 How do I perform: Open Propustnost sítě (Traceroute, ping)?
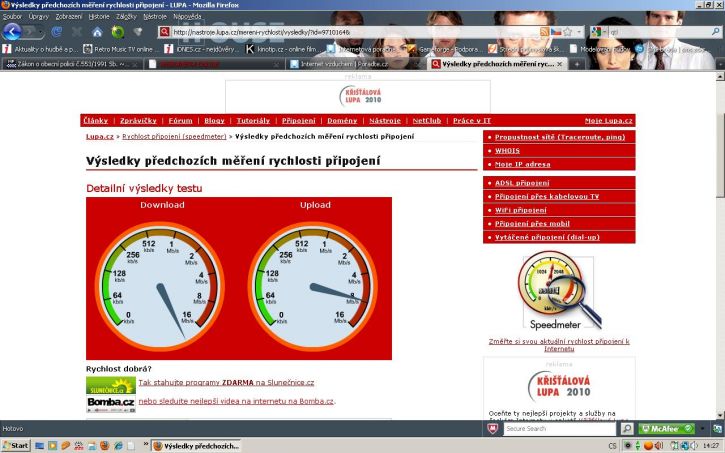coord(559,137)
